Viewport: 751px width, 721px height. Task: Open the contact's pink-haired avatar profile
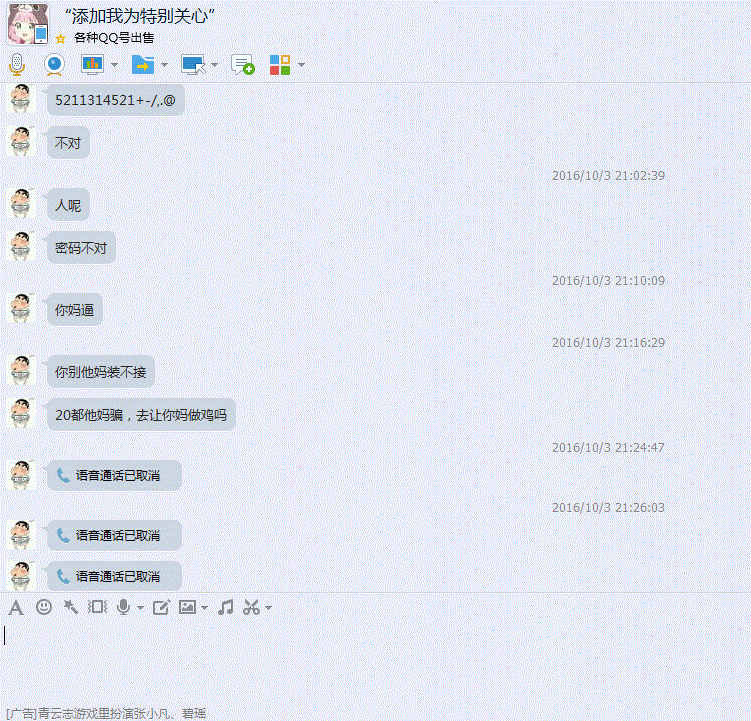pyautogui.click(x=28, y=24)
